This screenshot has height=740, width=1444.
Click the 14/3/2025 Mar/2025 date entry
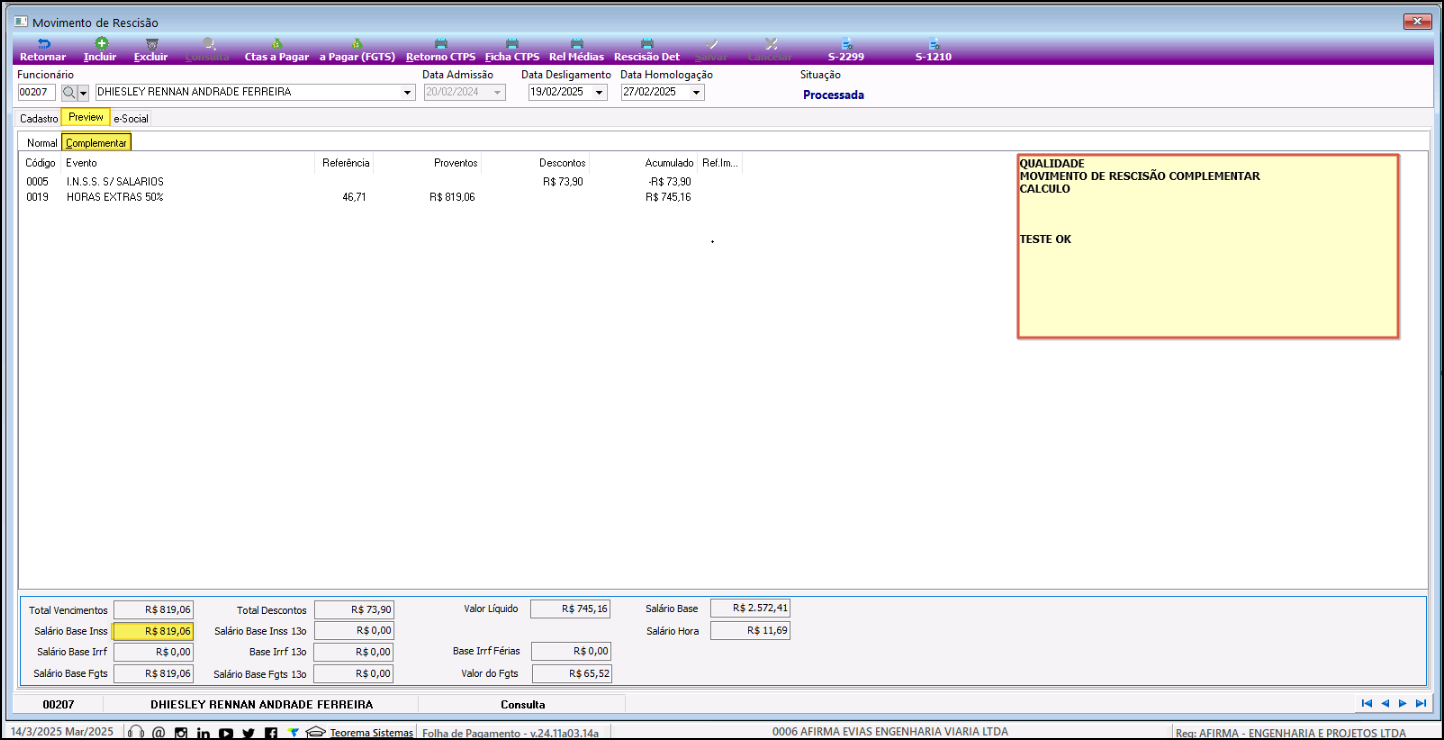tap(62, 731)
